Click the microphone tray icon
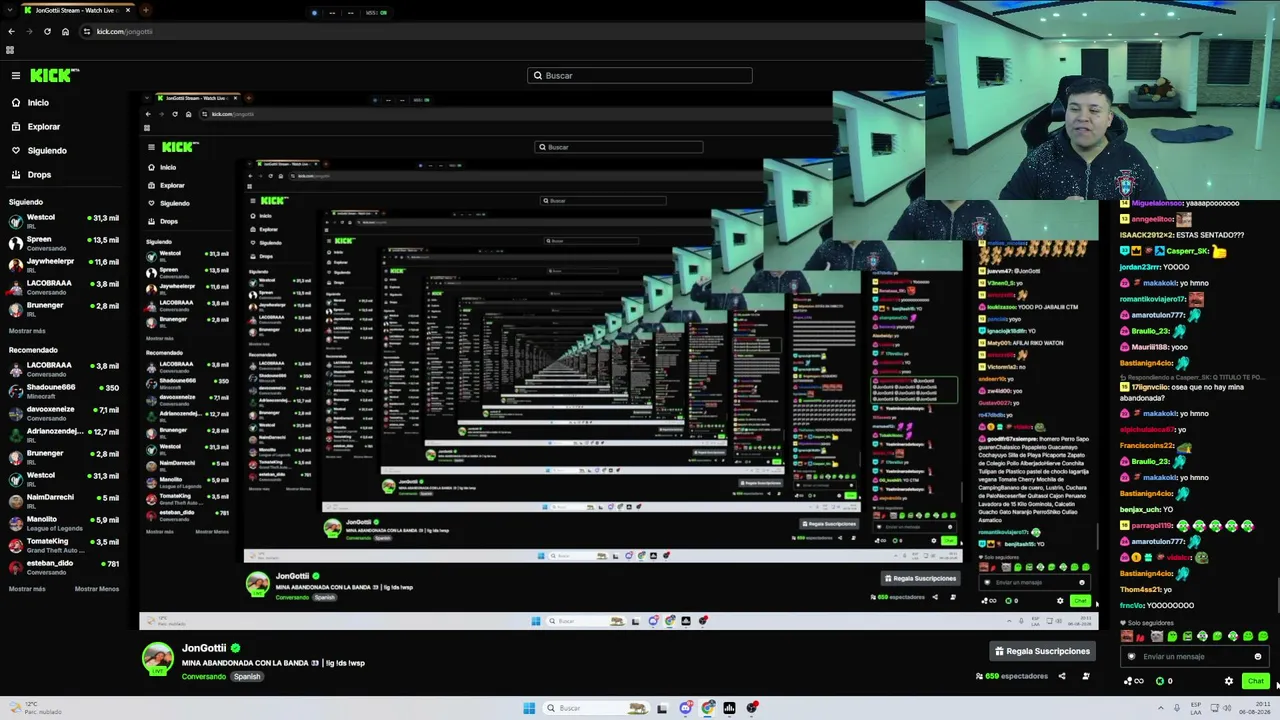Image resolution: width=1280 pixels, height=720 pixels. [1176, 708]
